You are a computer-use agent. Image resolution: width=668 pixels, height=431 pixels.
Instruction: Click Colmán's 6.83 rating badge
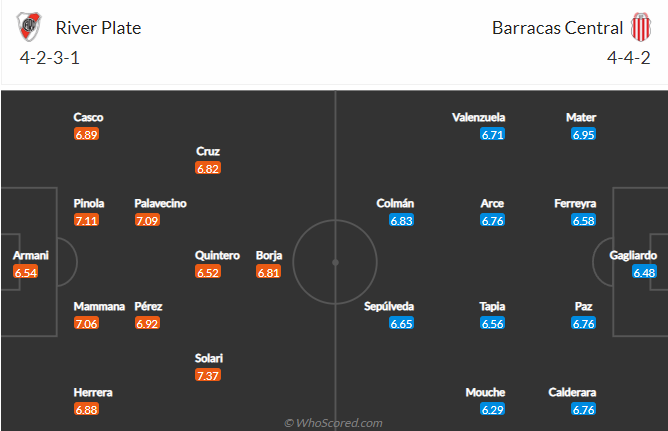(401, 220)
